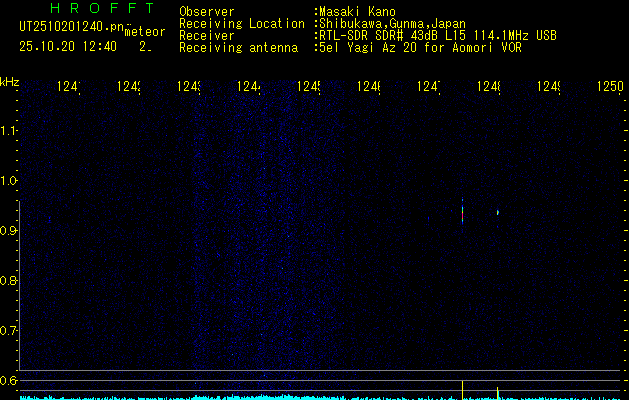Click the tall yellow spike in bottom strip
This screenshot has height=400, width=629.
pos(463,390)
